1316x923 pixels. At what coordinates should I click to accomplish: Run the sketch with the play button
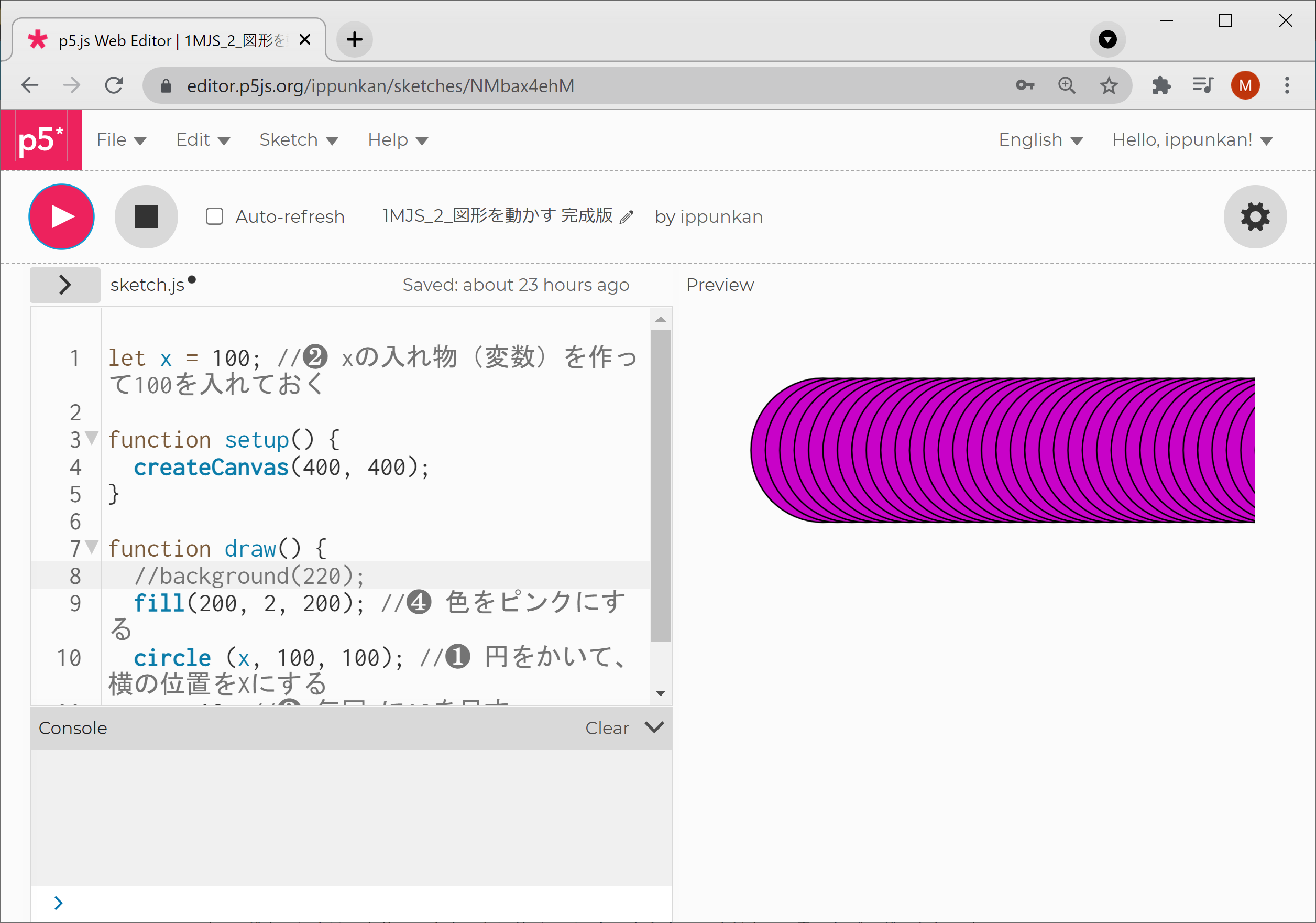[x=61, y=216]
